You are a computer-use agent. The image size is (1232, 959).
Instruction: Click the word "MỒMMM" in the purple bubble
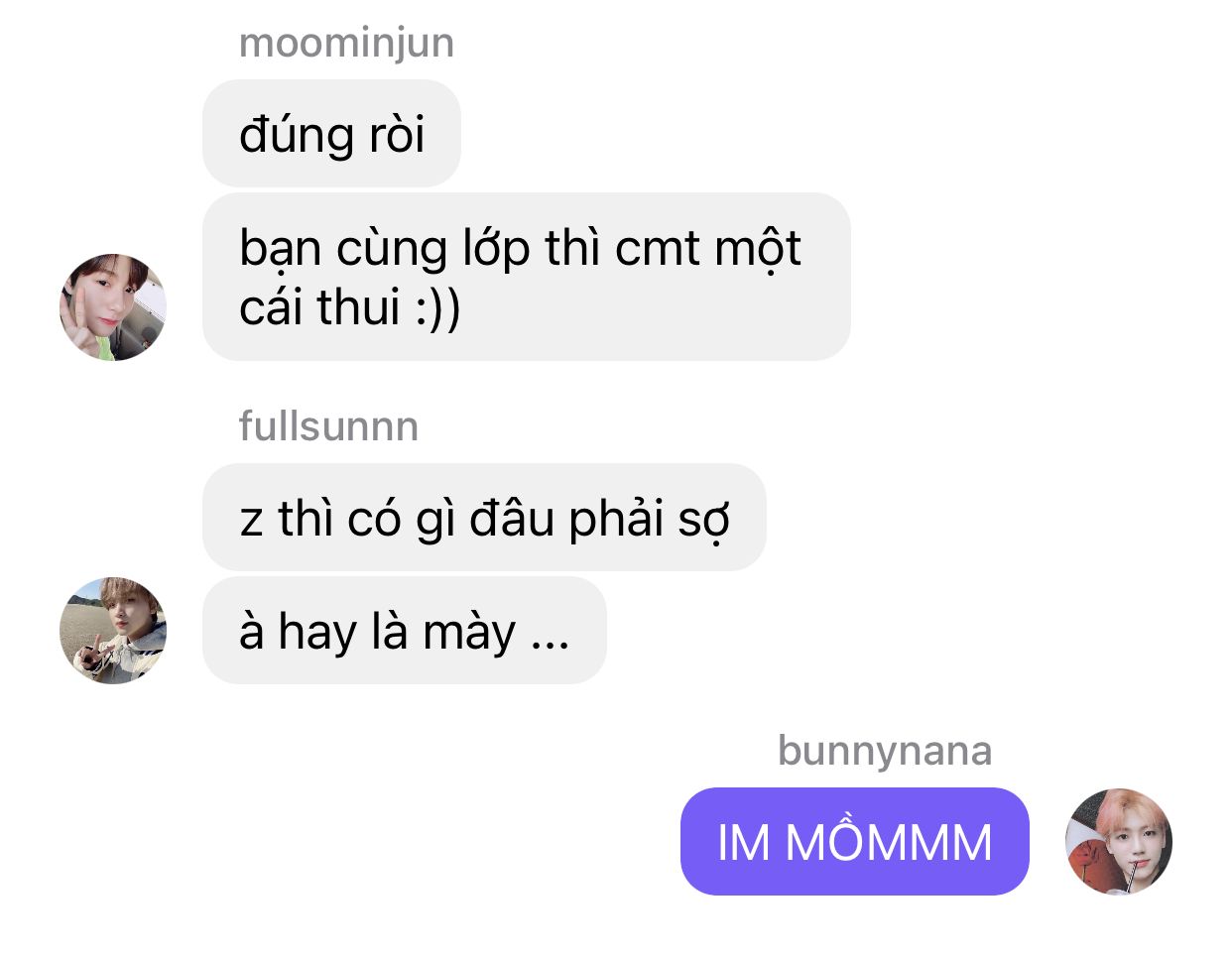[x=889, y=841]
